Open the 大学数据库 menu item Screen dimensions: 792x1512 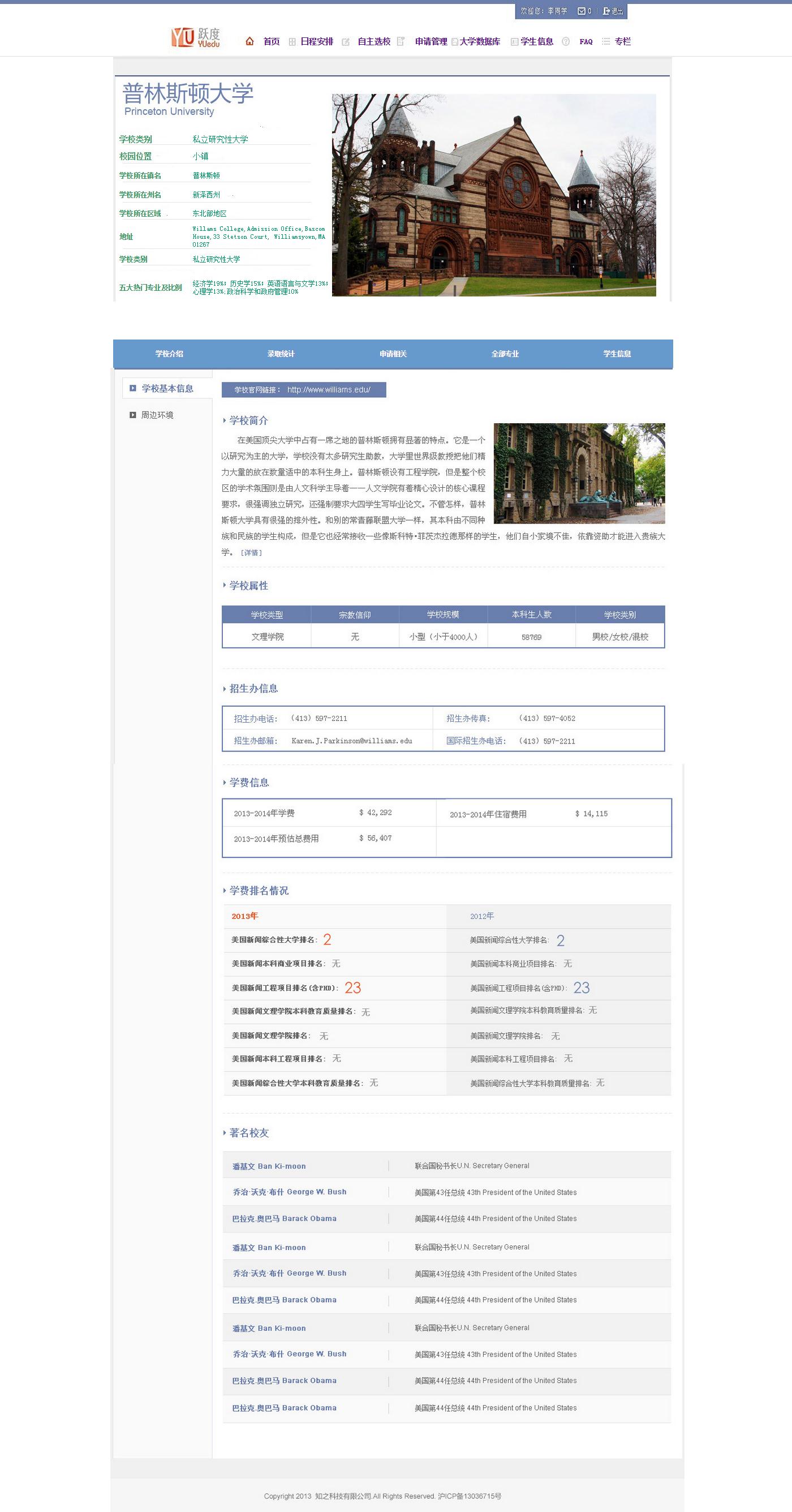pyautogui.click(x=479, y=42)
